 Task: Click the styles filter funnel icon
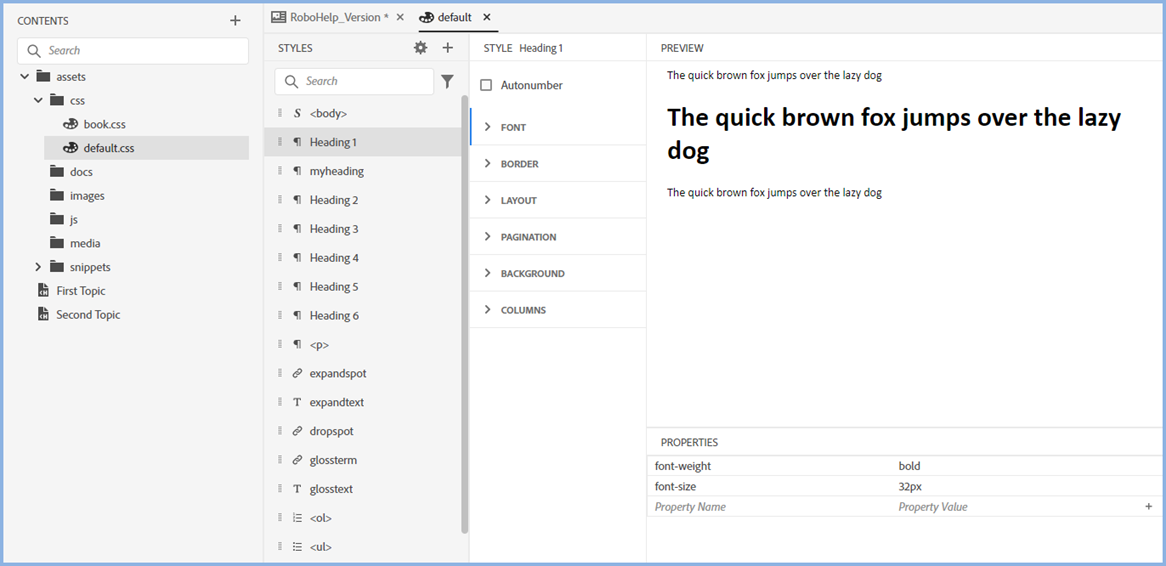pyautogui.click(x=447, y=82)
